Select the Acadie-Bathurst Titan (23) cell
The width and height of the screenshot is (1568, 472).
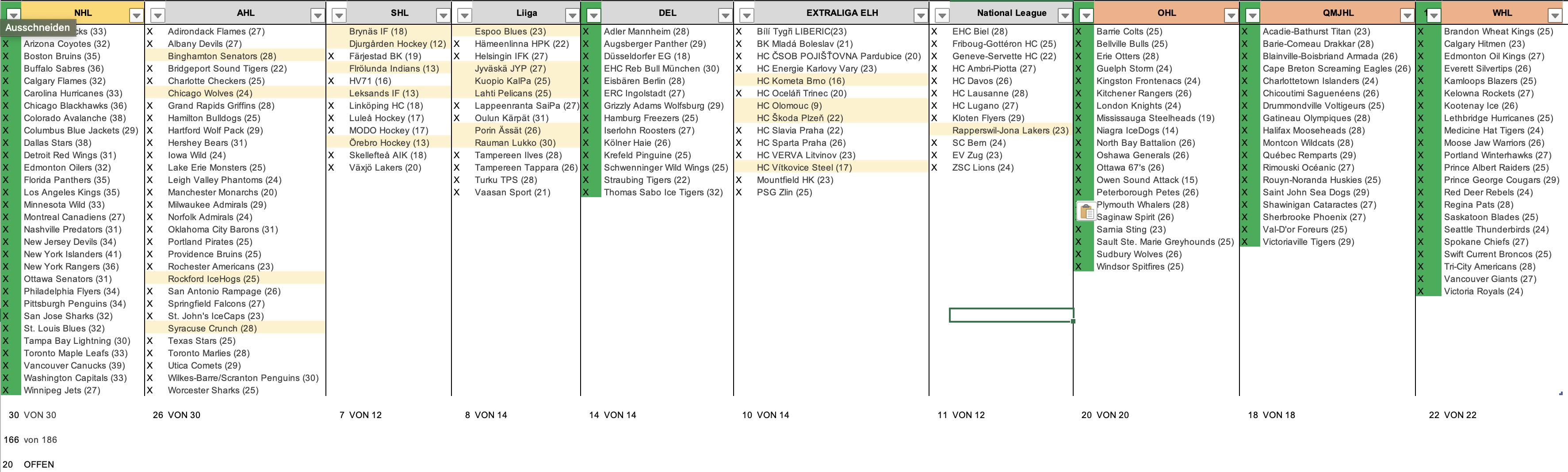[1337, 32]
